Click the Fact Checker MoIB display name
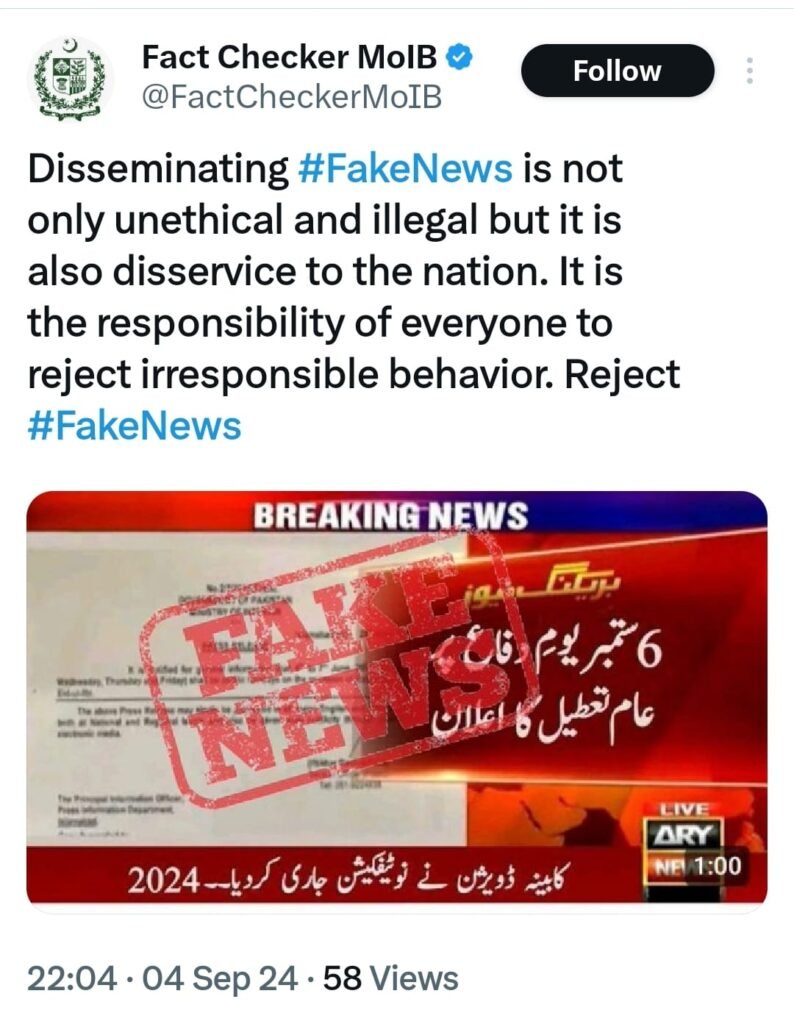This screenshot has height=1024, width=794. pyautogui.click(x=289, y=57)
